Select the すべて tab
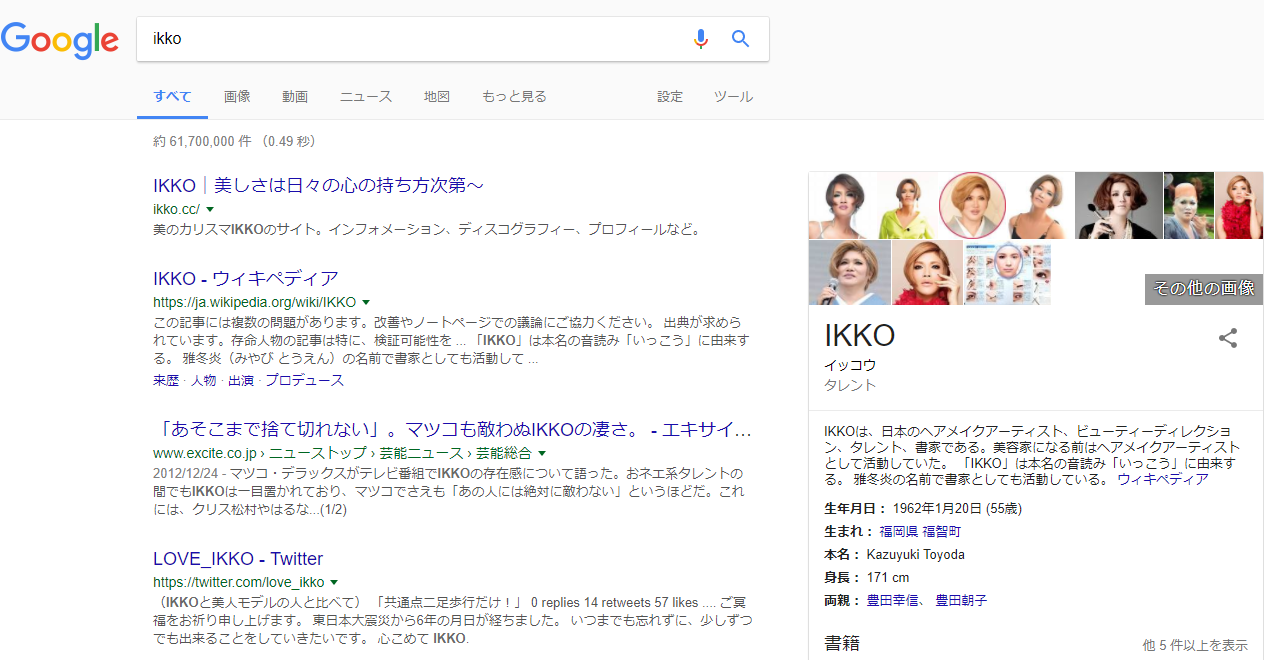The image size is (1264, 660). (172, 97)
